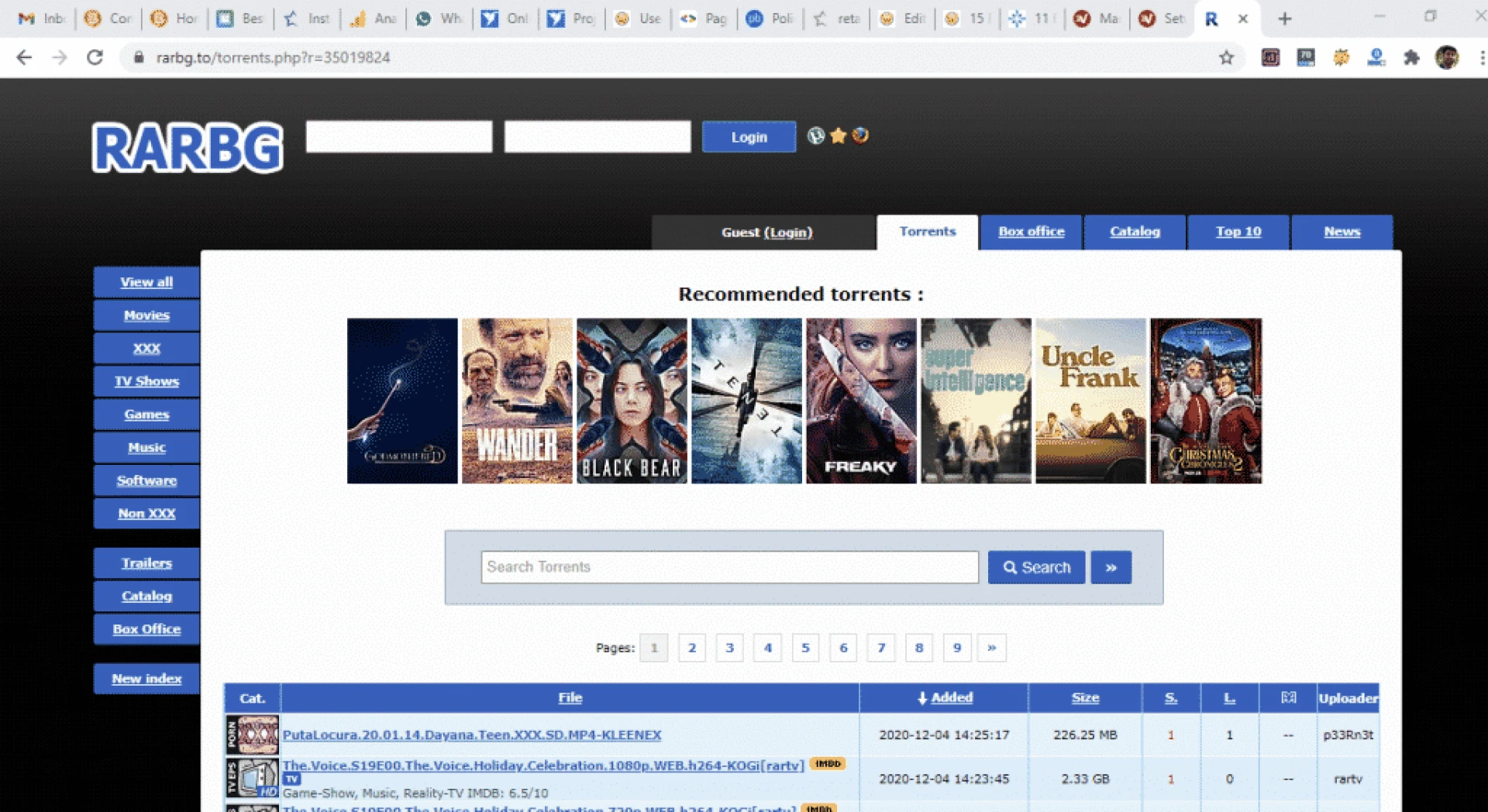The height and width of the screenshot is (812, 1488).
Task: Select the TV HD category icon for The Voice
Action: pos(252,777)
